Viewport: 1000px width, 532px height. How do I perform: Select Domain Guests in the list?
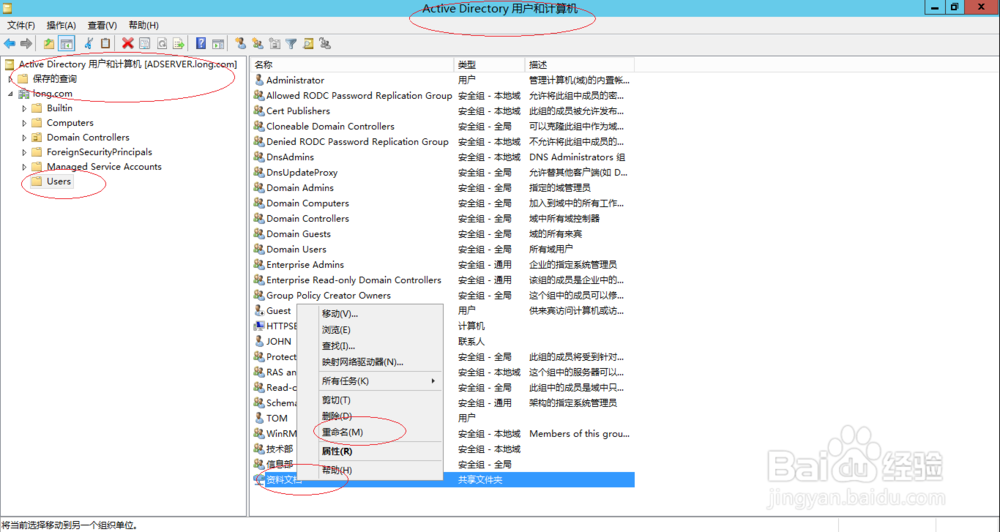pyautogui.click(x=298, y=234)
